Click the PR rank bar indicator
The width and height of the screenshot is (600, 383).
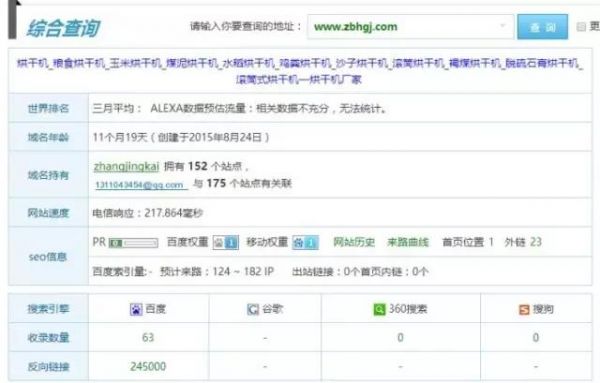click(x=133, y=243)
